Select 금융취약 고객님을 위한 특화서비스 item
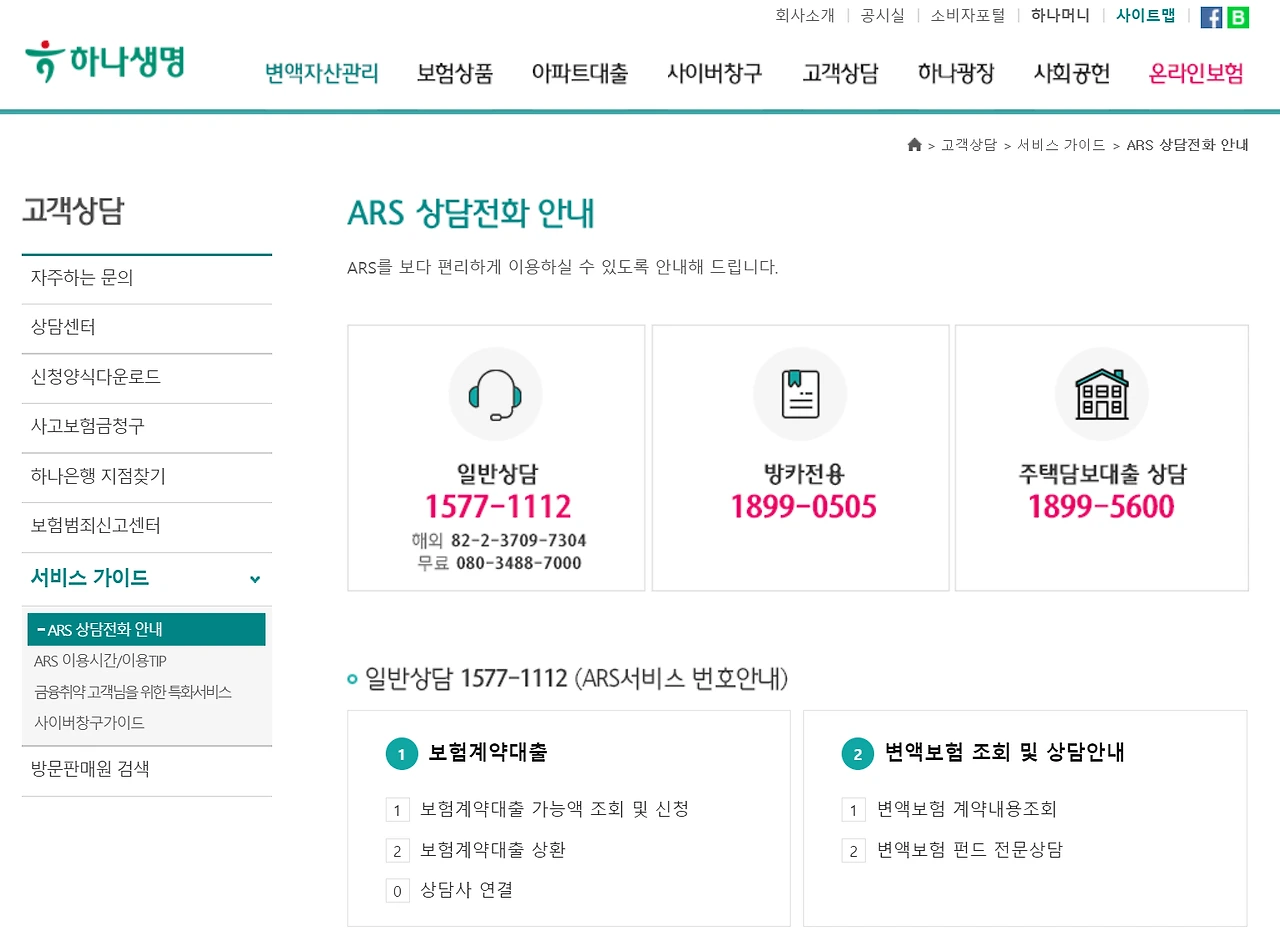Viewport: 1280px width, 931px height. [133, 692]
